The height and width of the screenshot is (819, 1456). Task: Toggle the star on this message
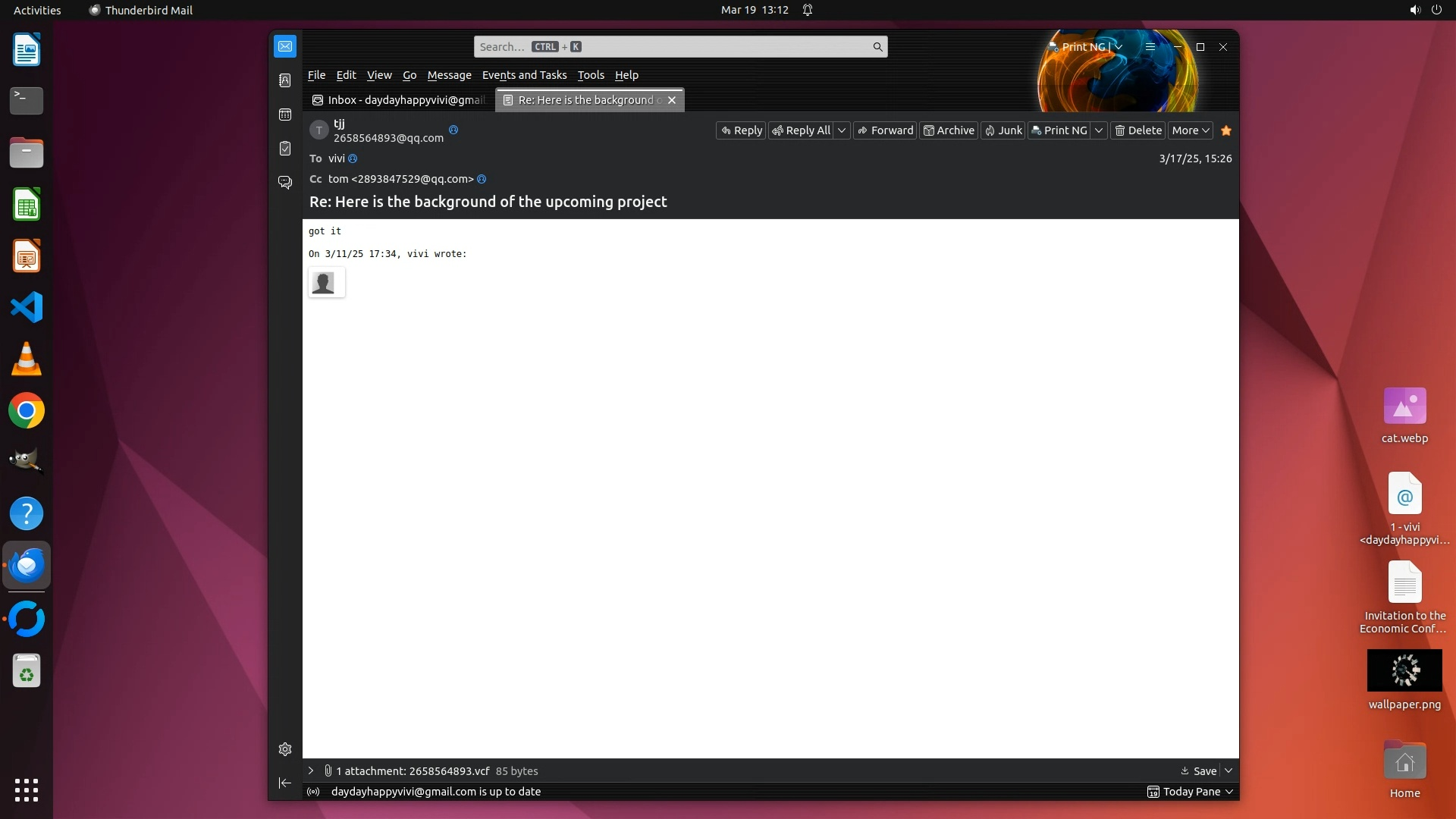click(1226, 130)
